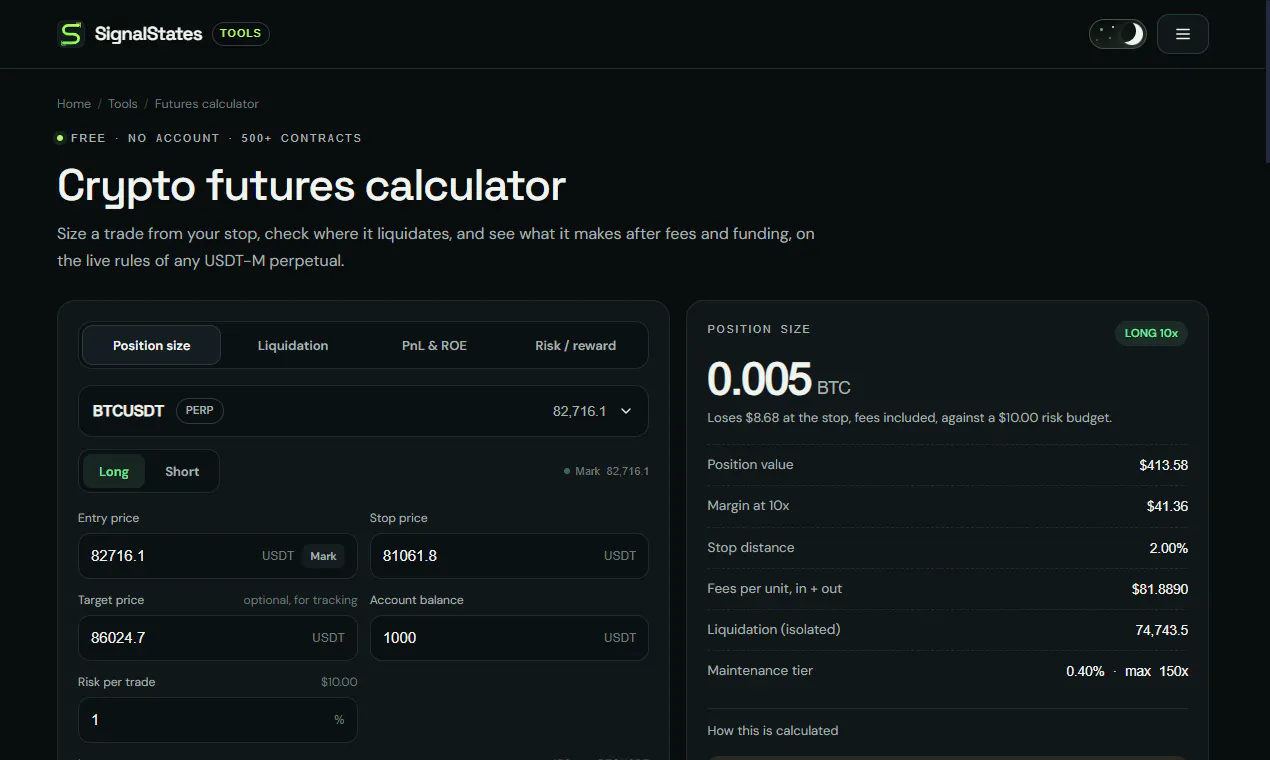Click the 0.005 BTC position size value
This screenshot has height=760, width=1270.
click(779, 379)
